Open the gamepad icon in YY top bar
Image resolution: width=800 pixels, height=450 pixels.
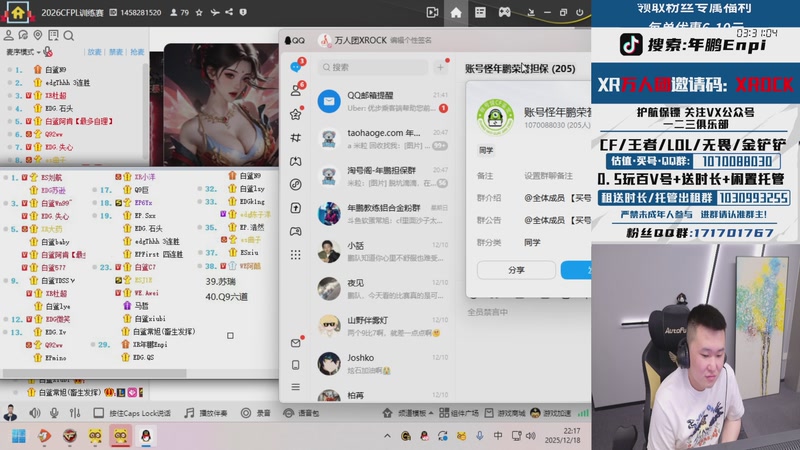pos(504,12)
